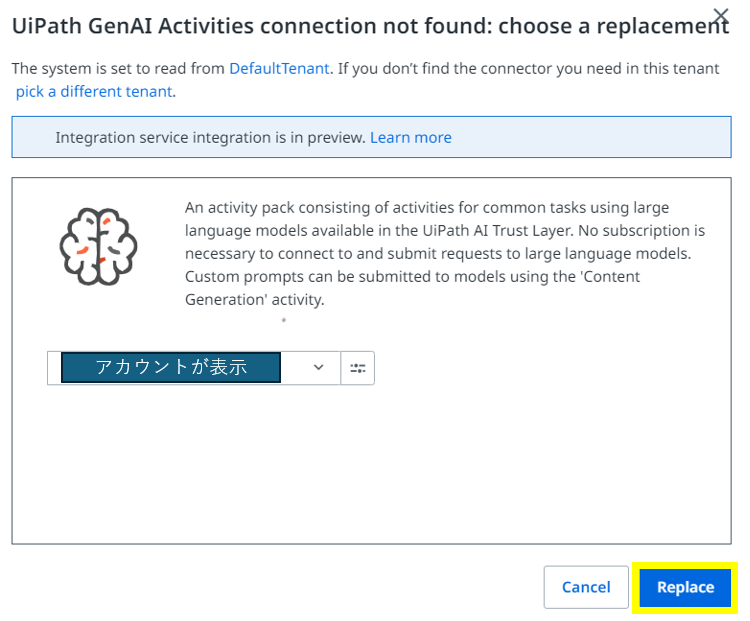Click the dialog title heading text

click(370, 27)
